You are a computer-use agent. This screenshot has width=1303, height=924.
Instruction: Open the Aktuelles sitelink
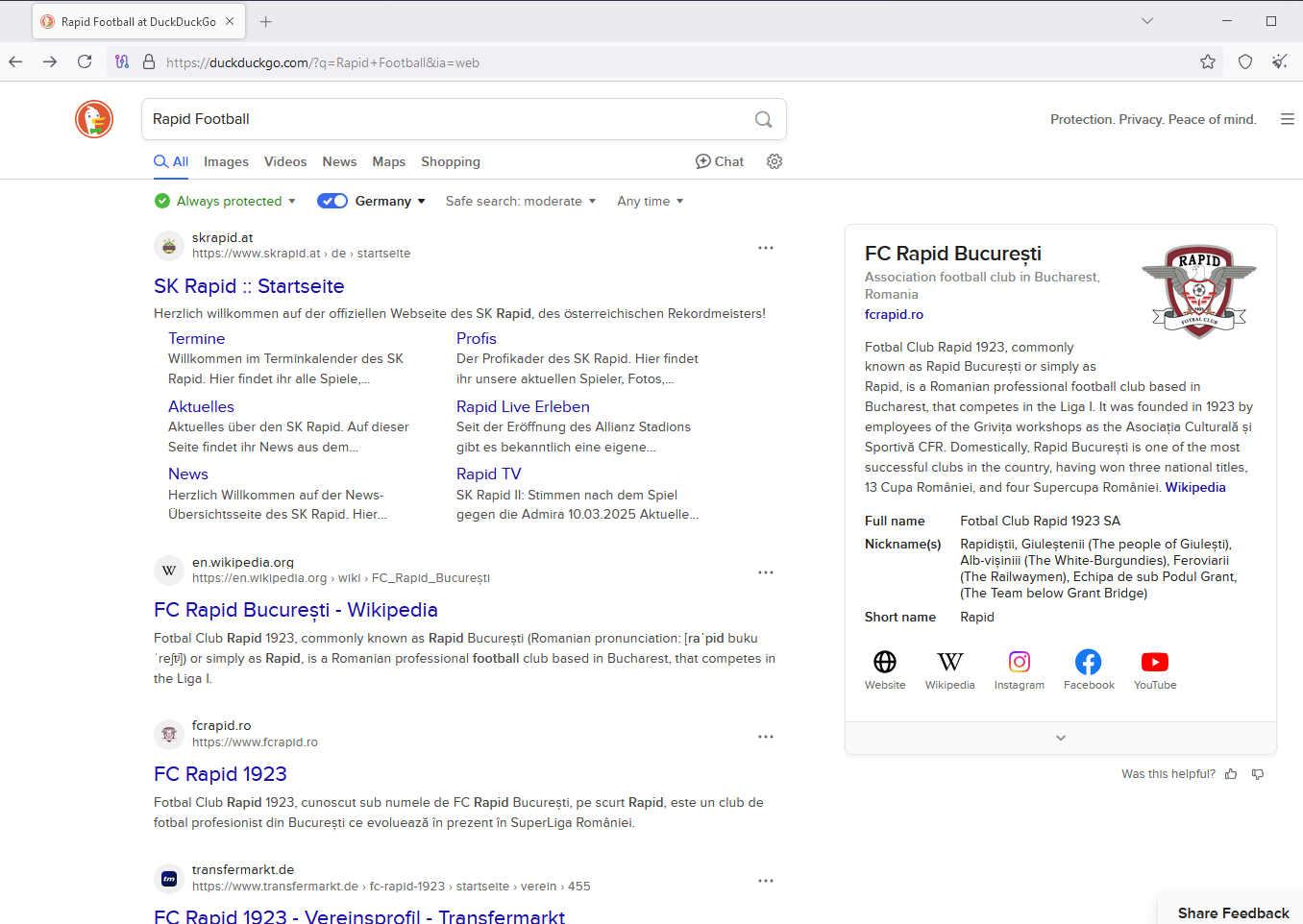(x=201, y=406)
